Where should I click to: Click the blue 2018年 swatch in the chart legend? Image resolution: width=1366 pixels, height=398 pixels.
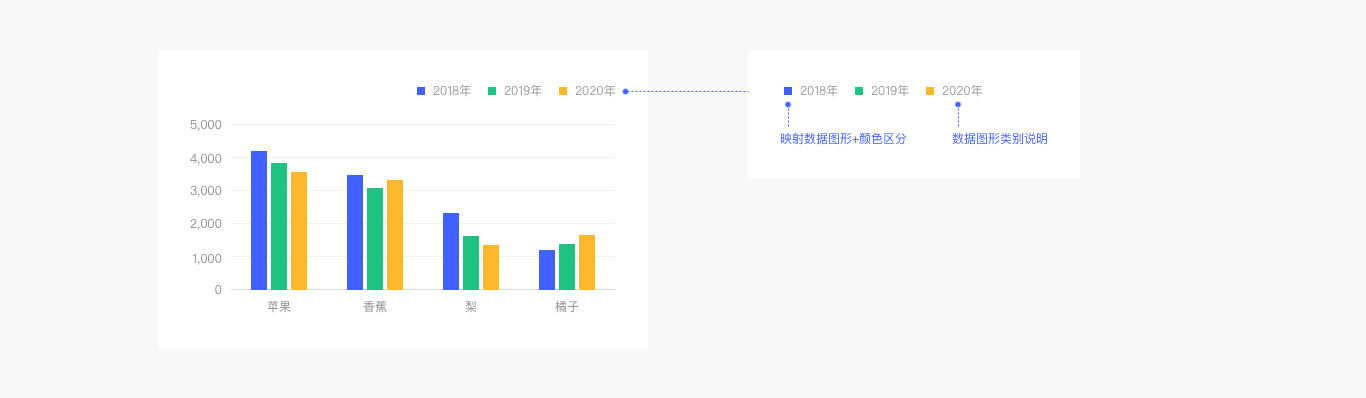click(x=421, y=91)
